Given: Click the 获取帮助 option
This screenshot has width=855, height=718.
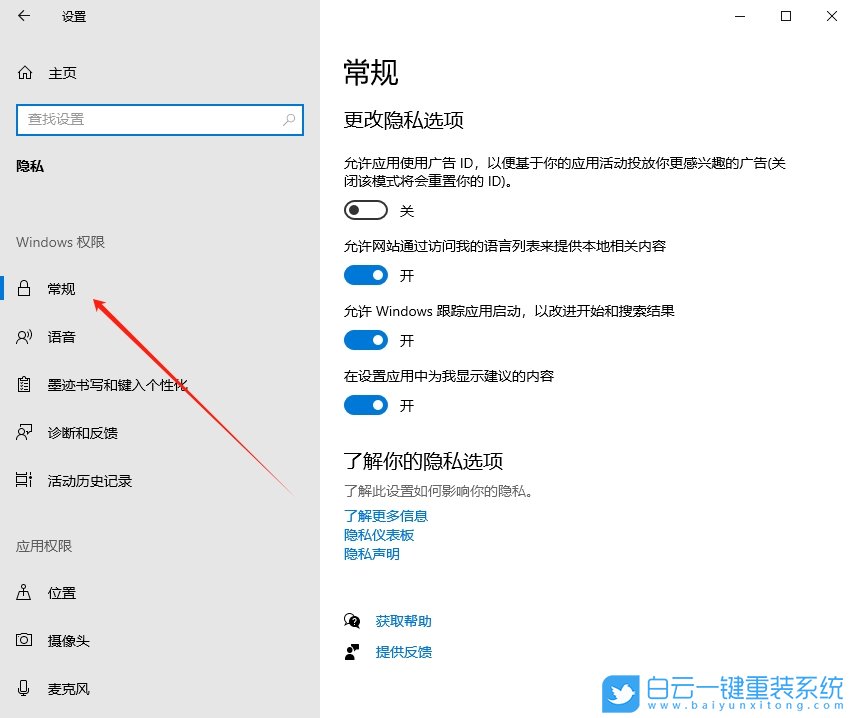Looking at the screenshot, I should click(x=403, y=620).
